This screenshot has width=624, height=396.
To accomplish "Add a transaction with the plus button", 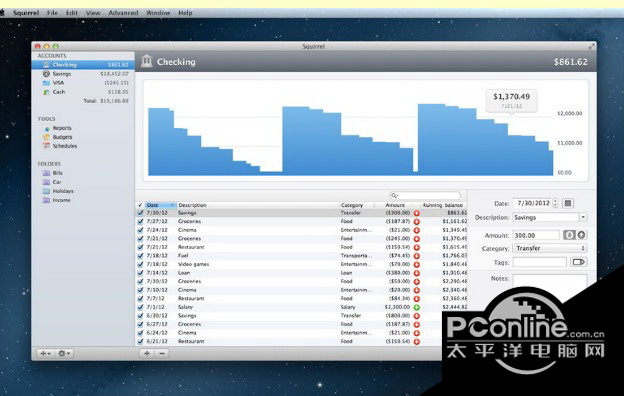I will [147, 353].
